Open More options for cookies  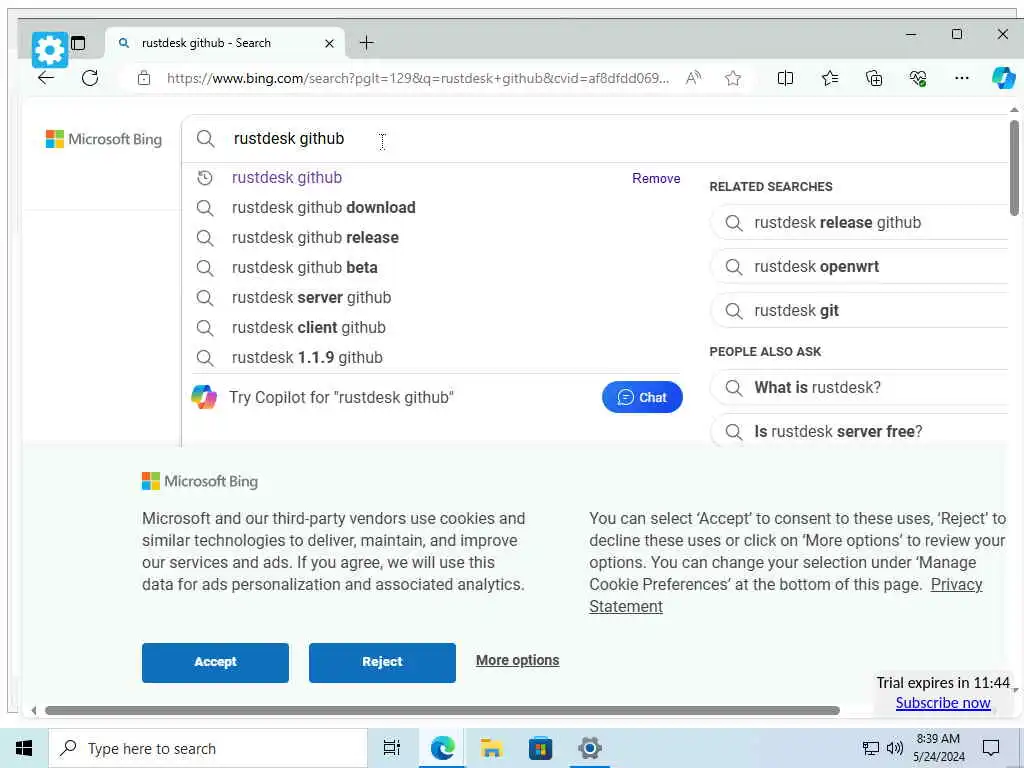[517, 660]
